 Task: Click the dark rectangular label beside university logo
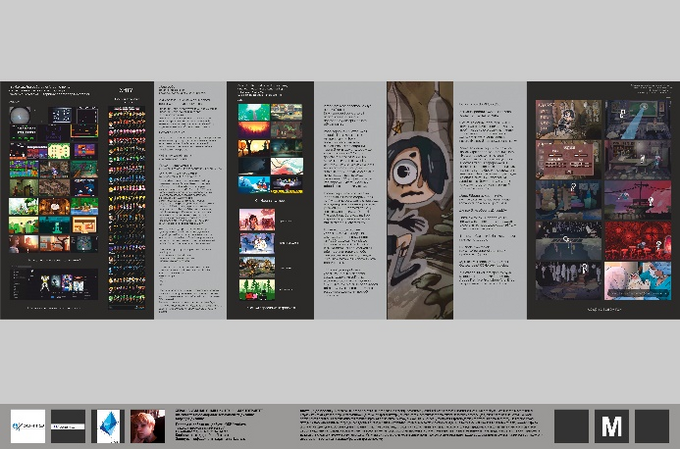point(68,426)
